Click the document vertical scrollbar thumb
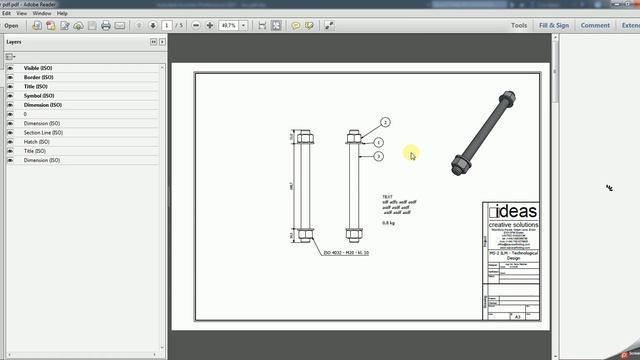This screenshot has width=640, height=360. pyautogui.click(x=555, y=71)
